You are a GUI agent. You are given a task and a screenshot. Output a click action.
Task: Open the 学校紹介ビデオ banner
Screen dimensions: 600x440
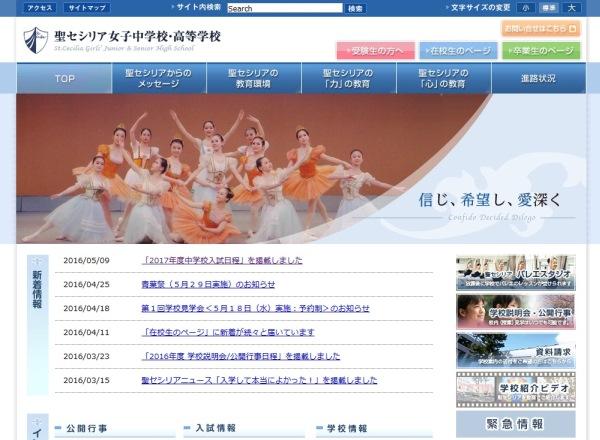515,388
